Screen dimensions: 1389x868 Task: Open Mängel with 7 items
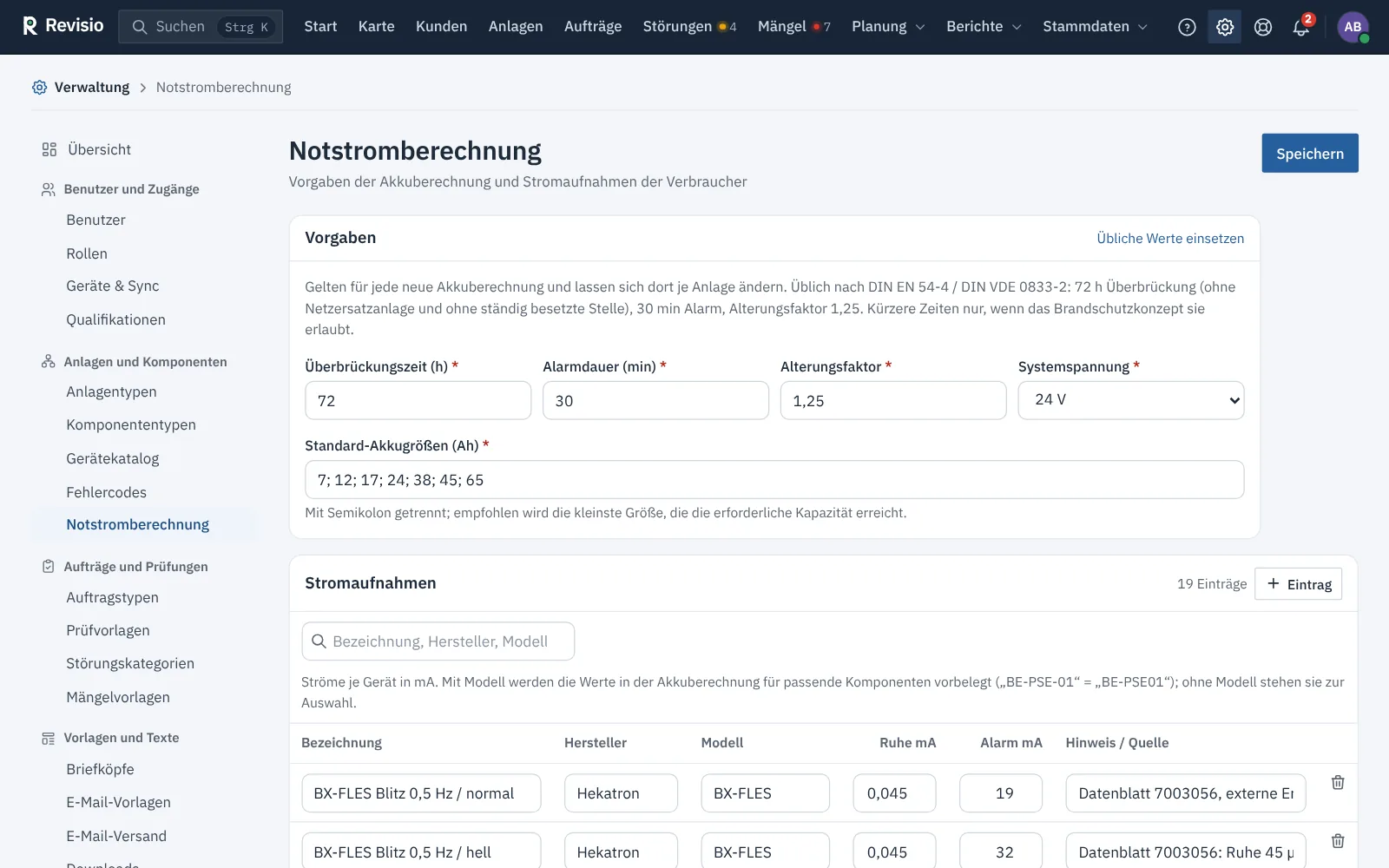point(793,27)
